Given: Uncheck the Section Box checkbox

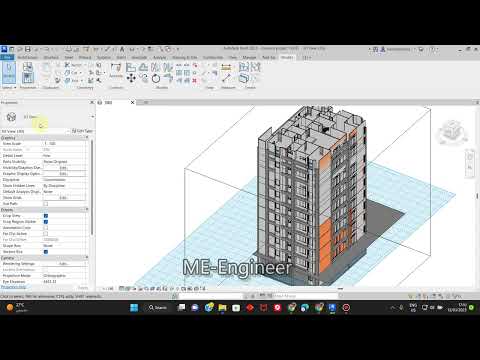Looking at the screenshot, I should point(46,252).
